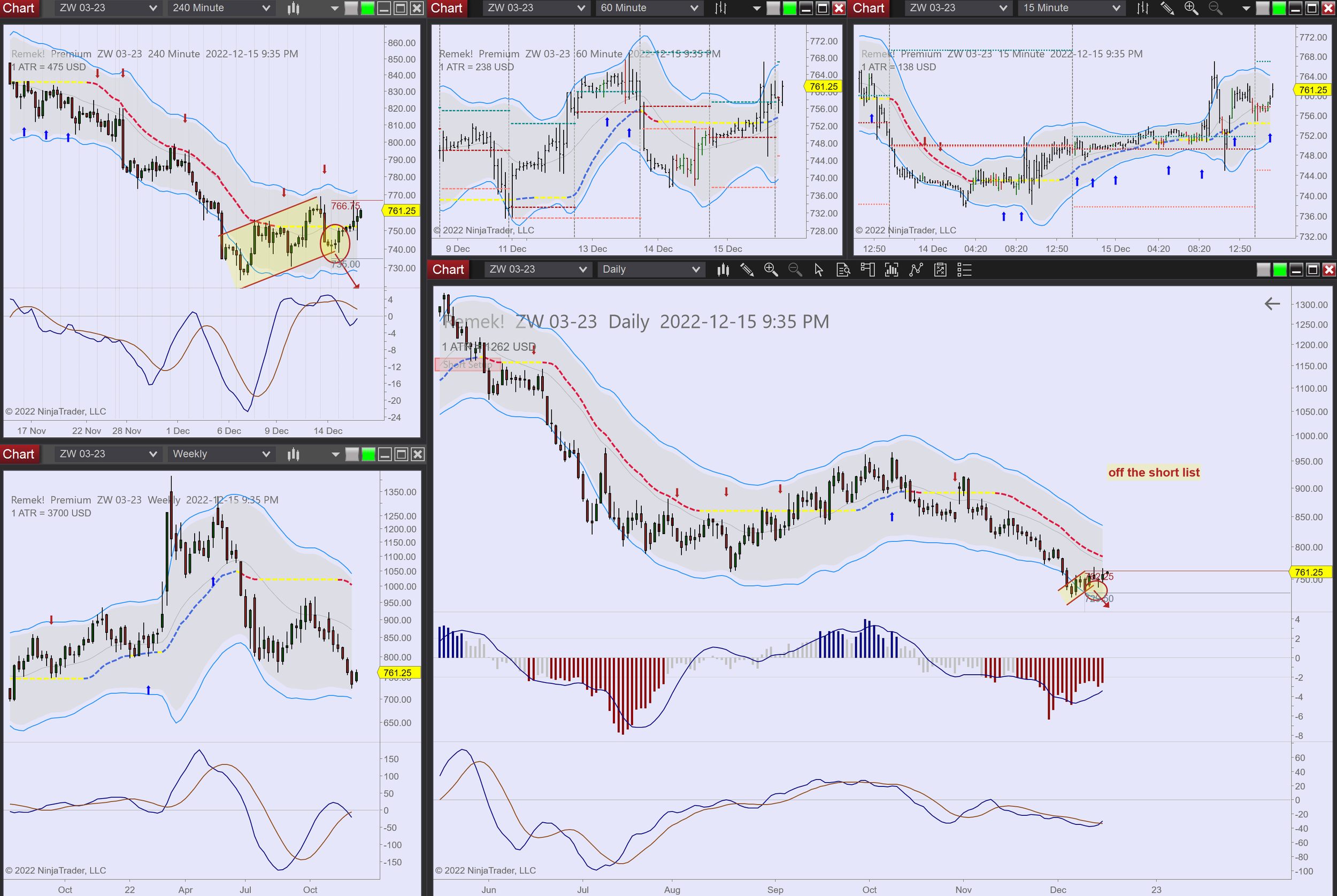Click bar style icon on 15 Minute chart
The width and height of the screenshot is (1337, 896).
pyautogui.click(x=1142, y=8)
